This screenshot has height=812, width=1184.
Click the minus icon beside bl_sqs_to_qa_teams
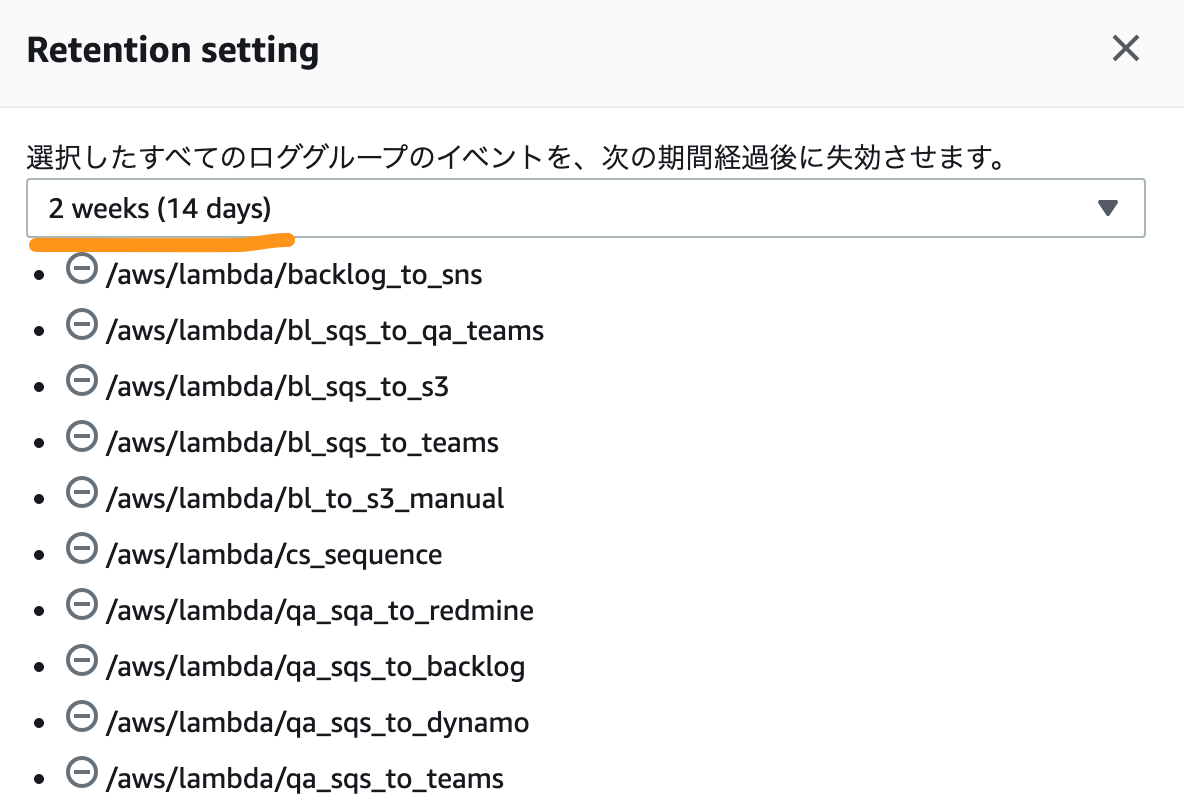tap(82, 325)
